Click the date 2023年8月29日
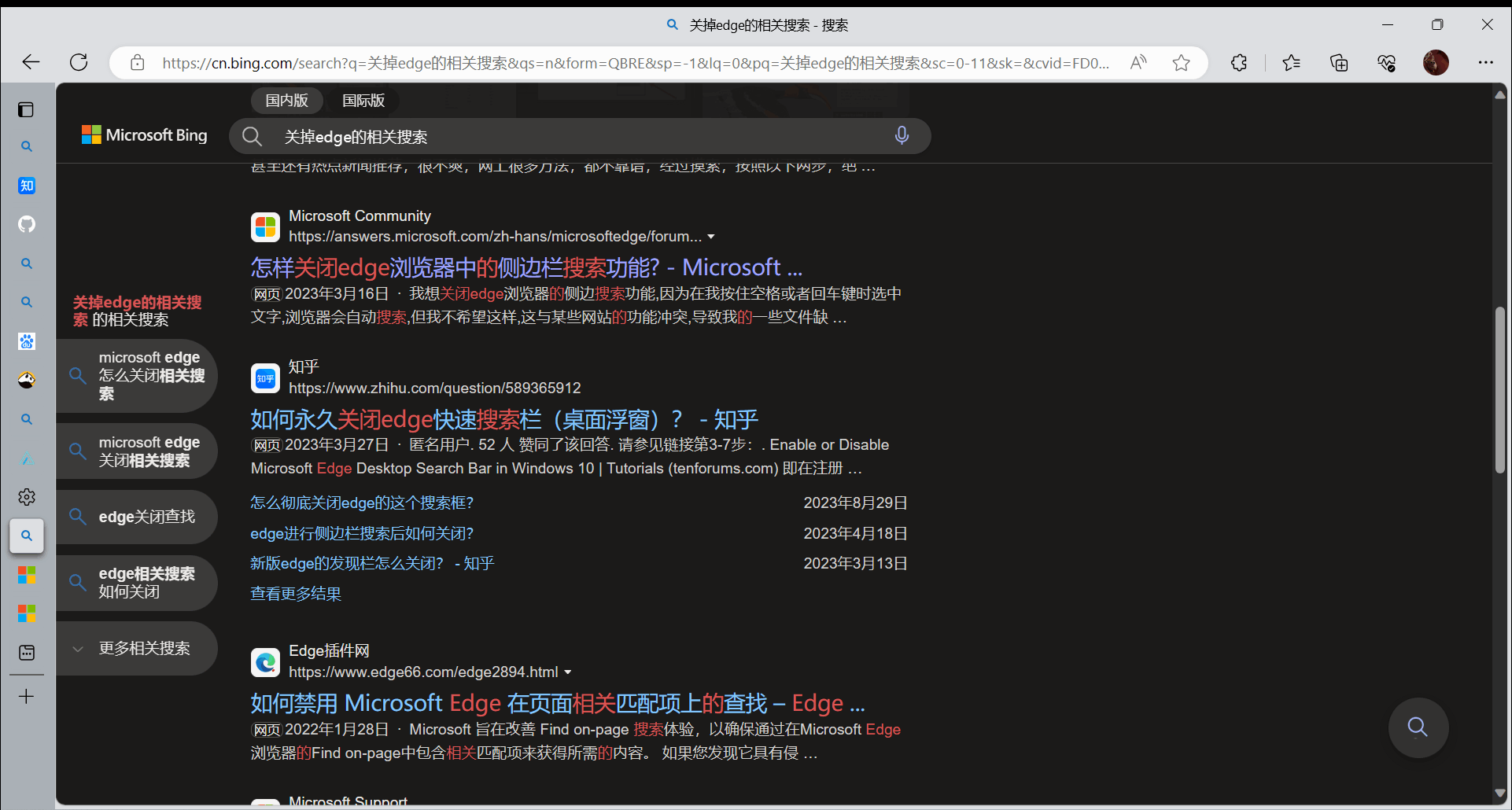Screen dimensions: 1512x810 coord(855,503)
